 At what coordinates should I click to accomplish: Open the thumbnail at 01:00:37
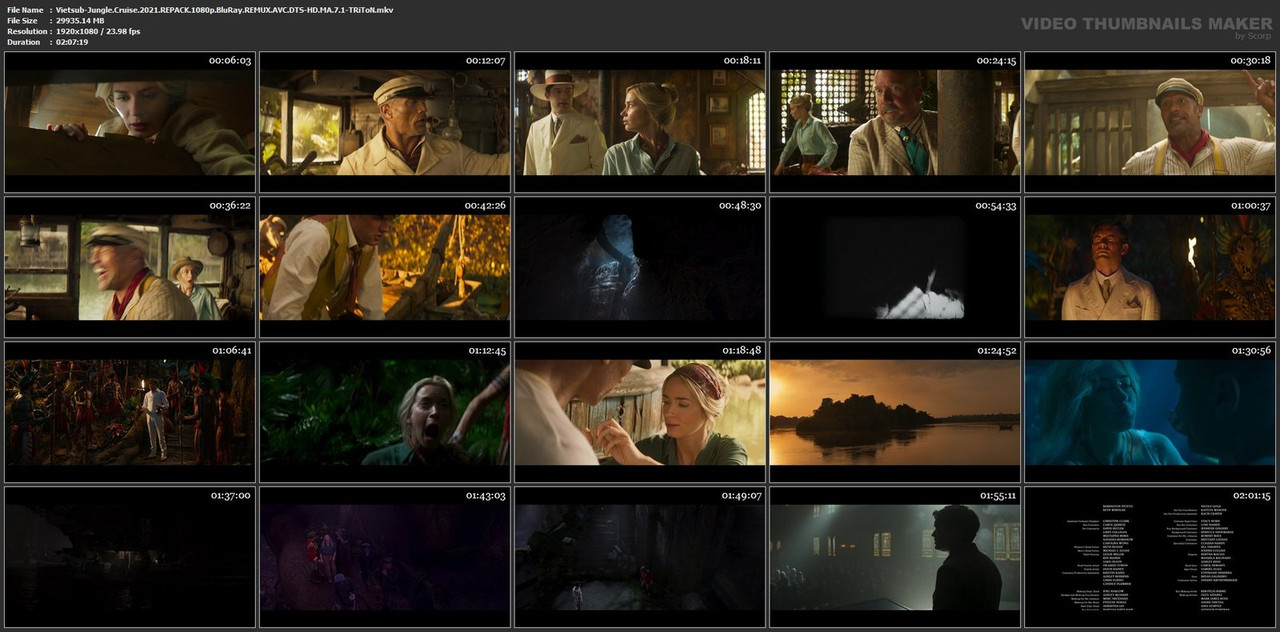click(x=1150, y=267)
